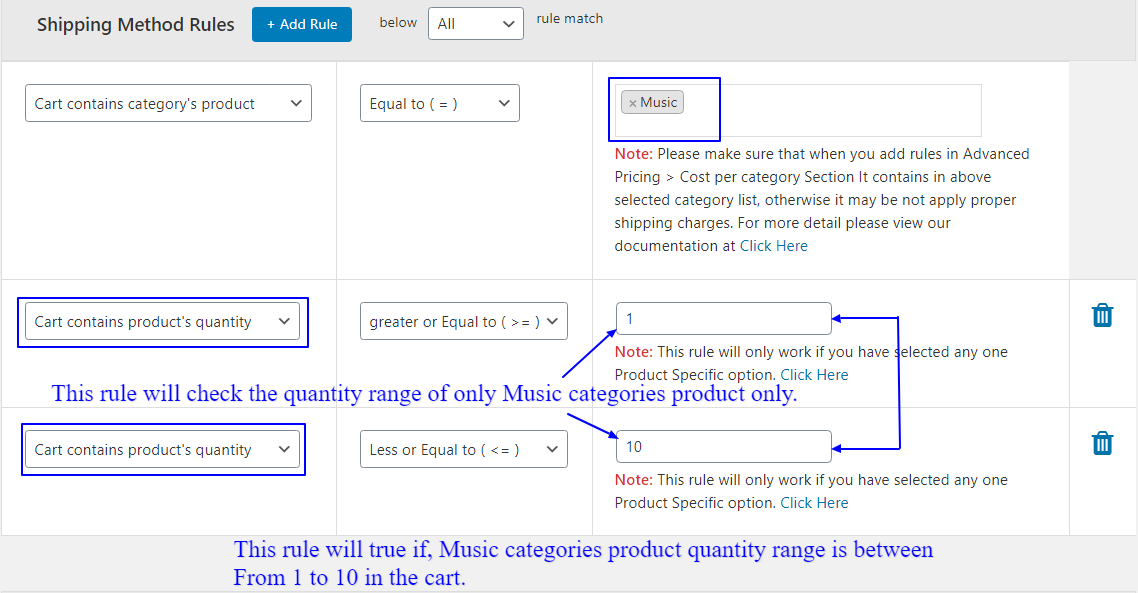Open the 'All' rule match dropdown
1138x593 pixels.
475,24
